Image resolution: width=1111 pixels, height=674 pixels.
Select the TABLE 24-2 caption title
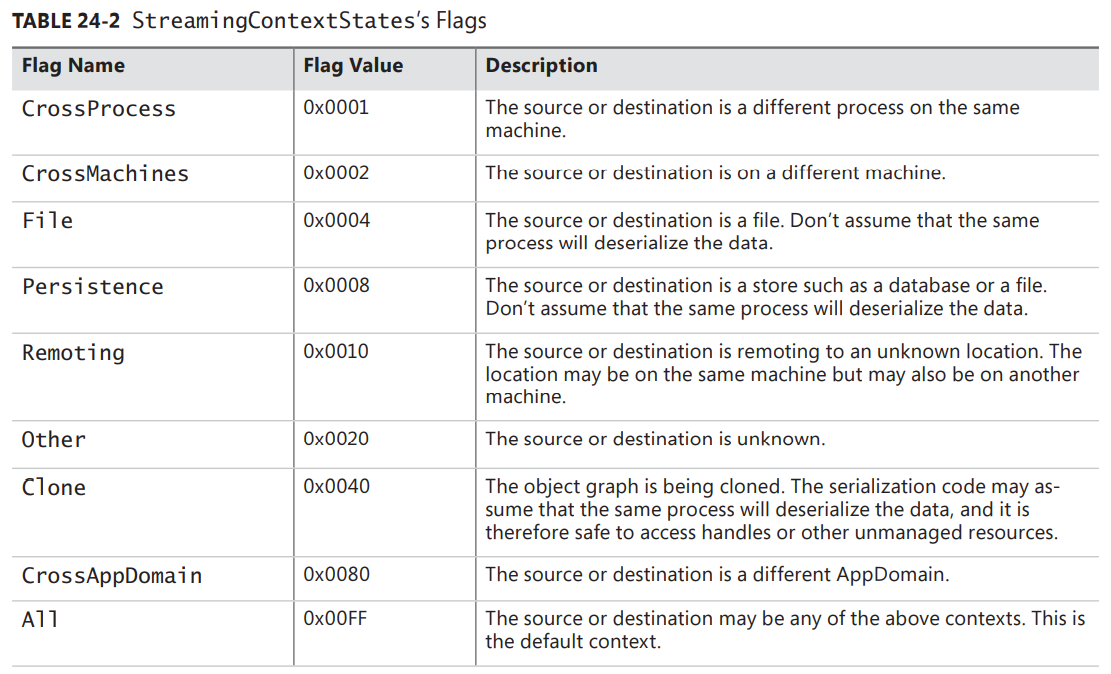(x=249, y=20)
